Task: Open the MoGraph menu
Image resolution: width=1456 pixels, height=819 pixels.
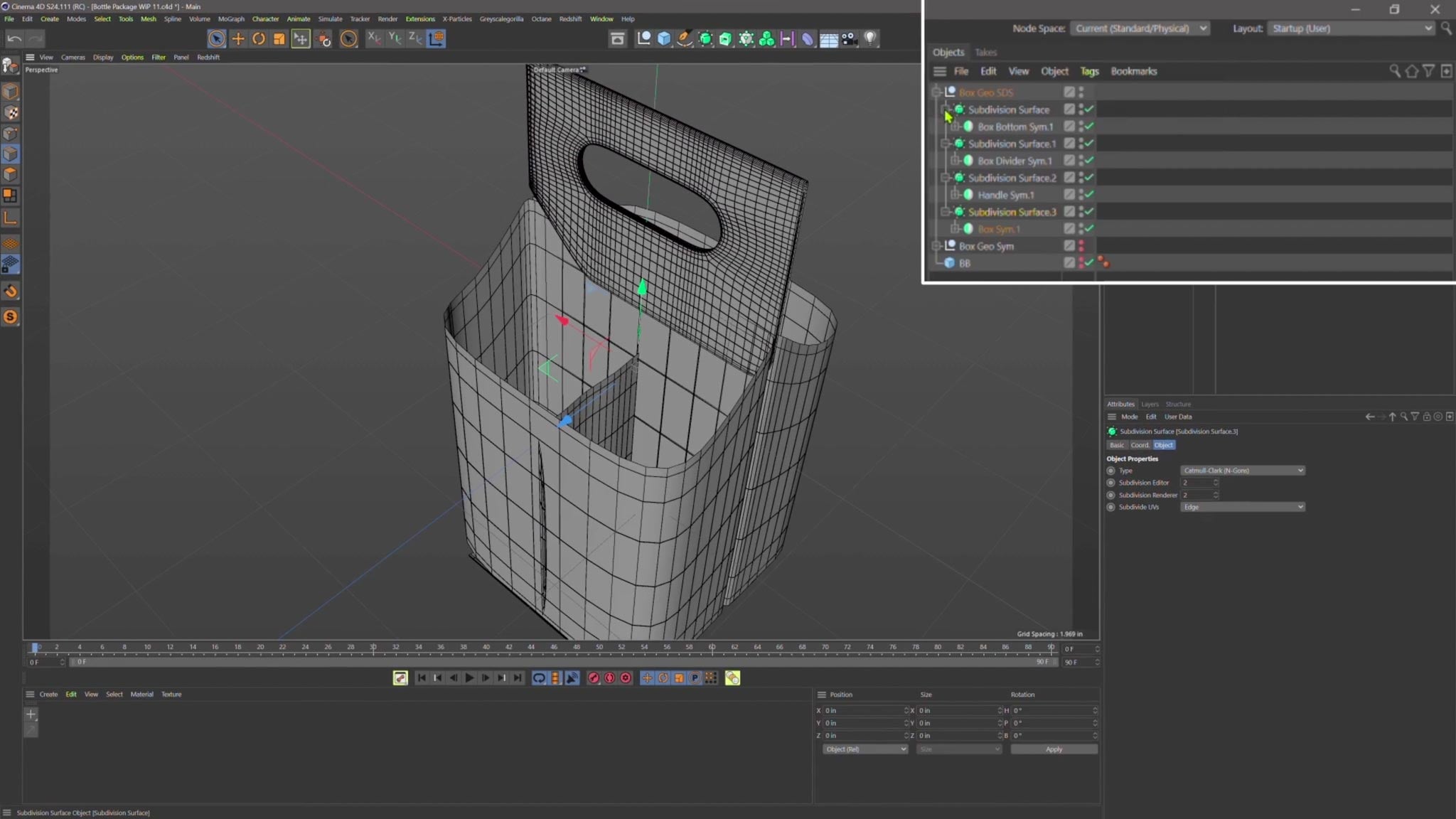Action: click(x=231, y=19)
